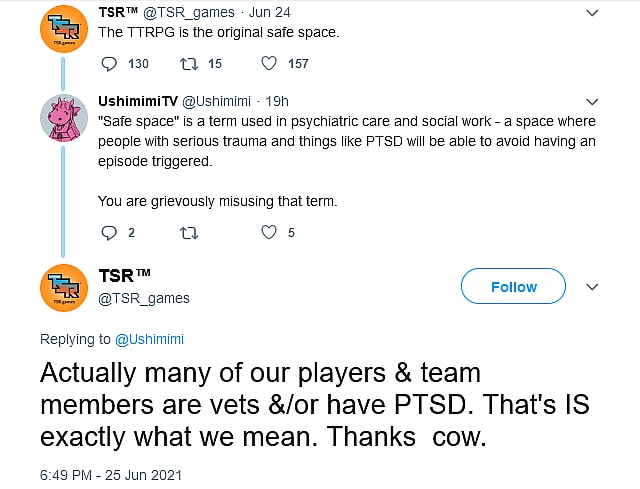The height and width of the screenshot is (489, 640).
Task: Click the 6:49 PM 25 Jun 2021 timestamp
Action: pyautogui.click(x=111, y=474)
